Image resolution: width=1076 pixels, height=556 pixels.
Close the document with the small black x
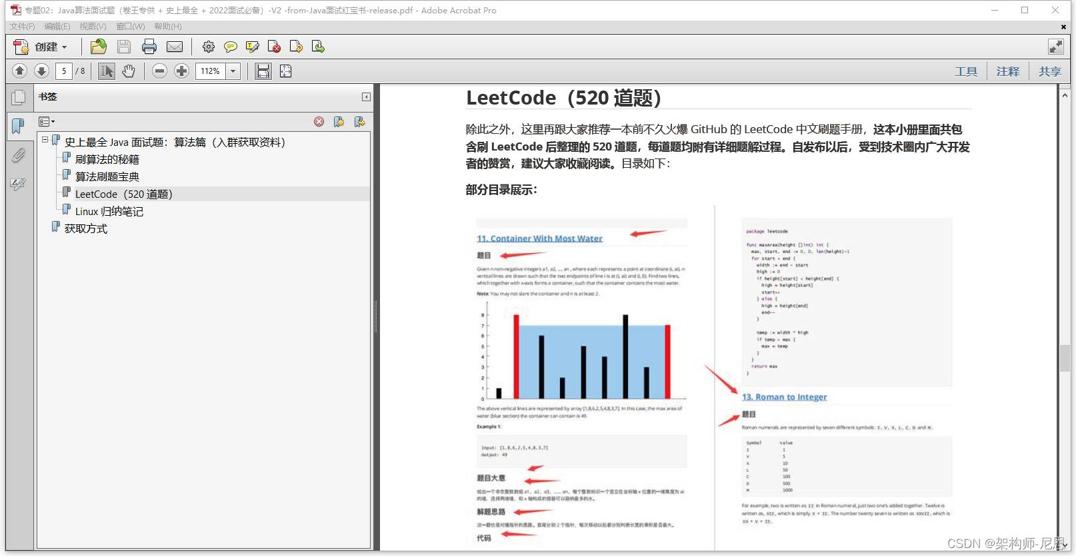point(1064,26)
